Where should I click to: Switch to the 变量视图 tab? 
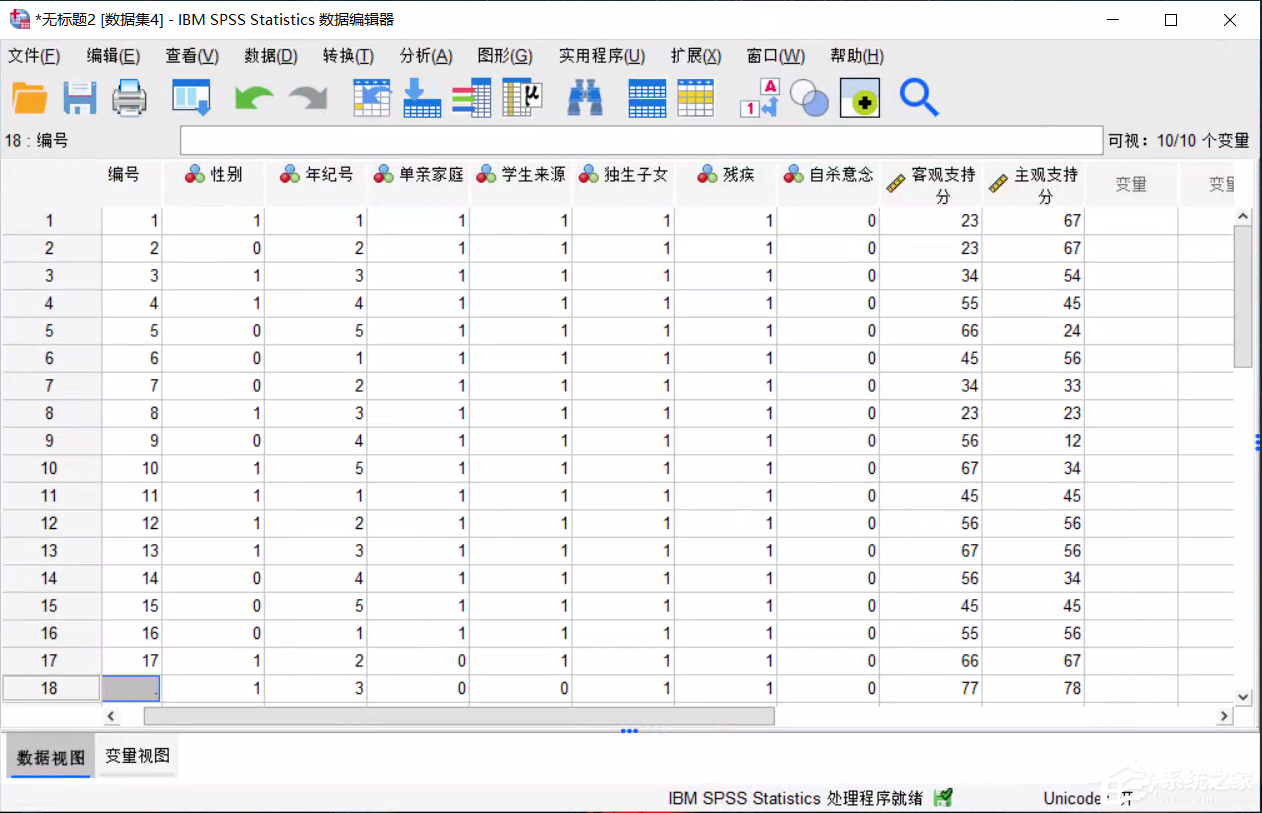[x=138, y=756]
